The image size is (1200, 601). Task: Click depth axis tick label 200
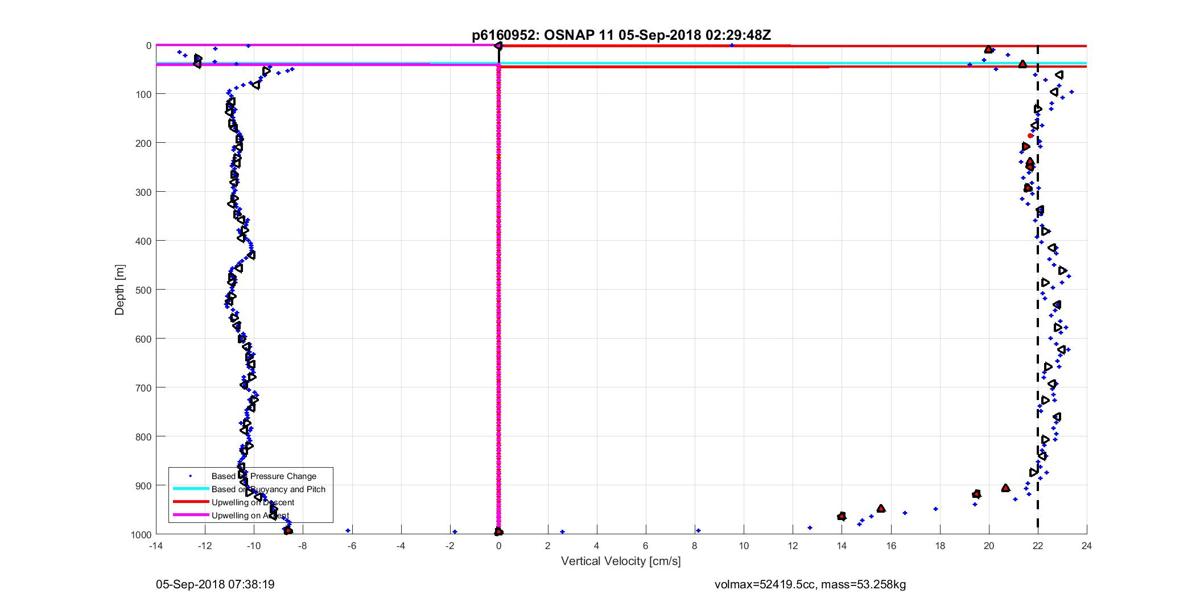(x=143, y=144)
